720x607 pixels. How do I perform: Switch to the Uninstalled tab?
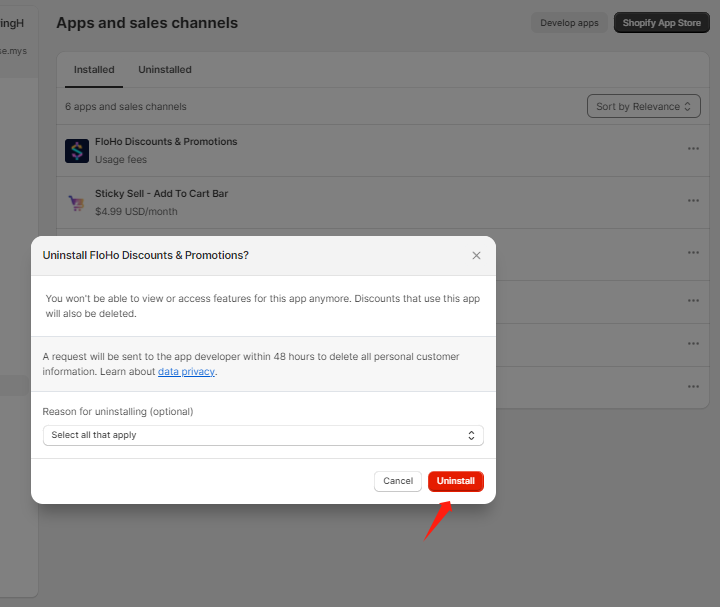tap(165, 70)
